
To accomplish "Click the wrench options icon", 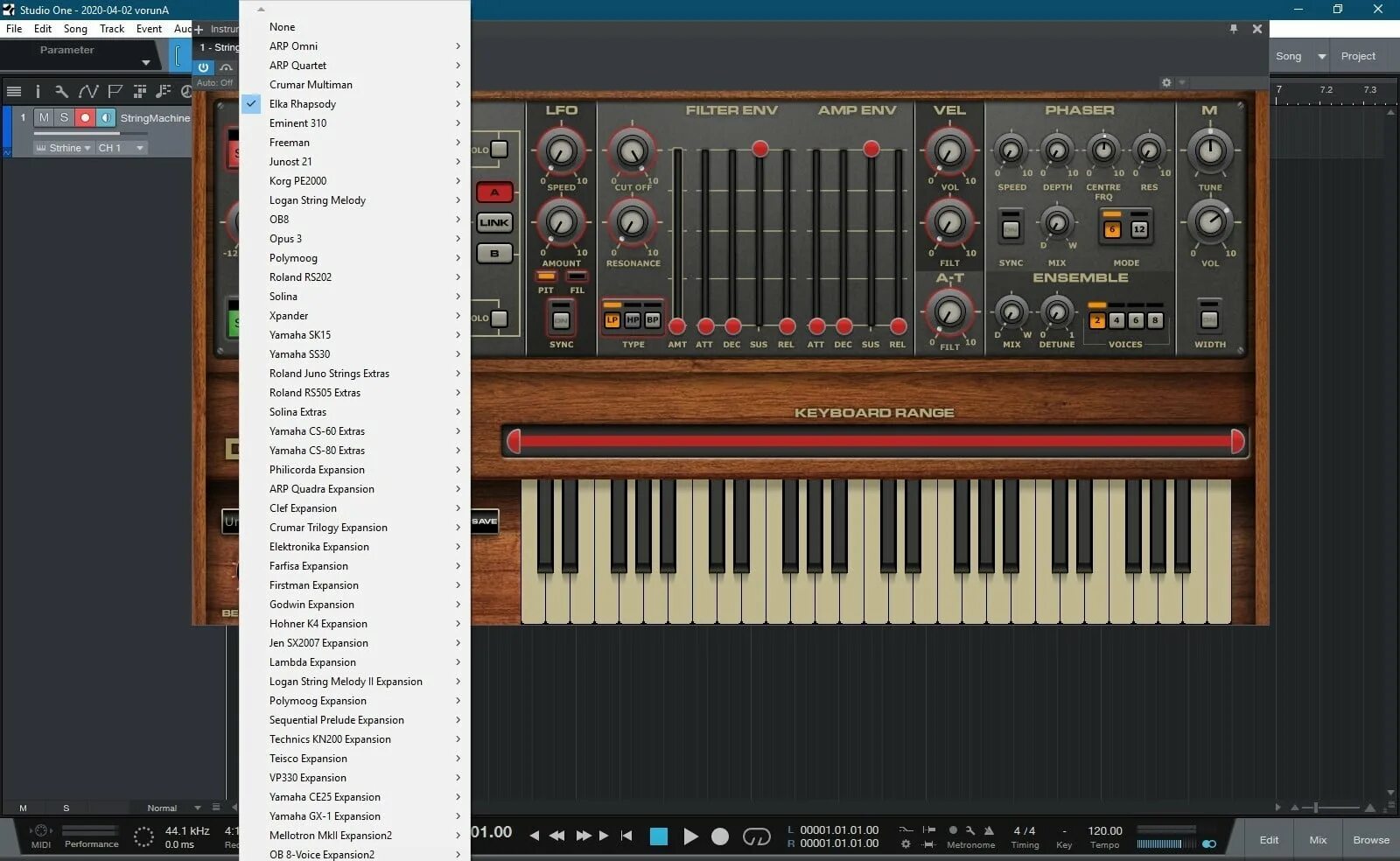I will [61, 91].
